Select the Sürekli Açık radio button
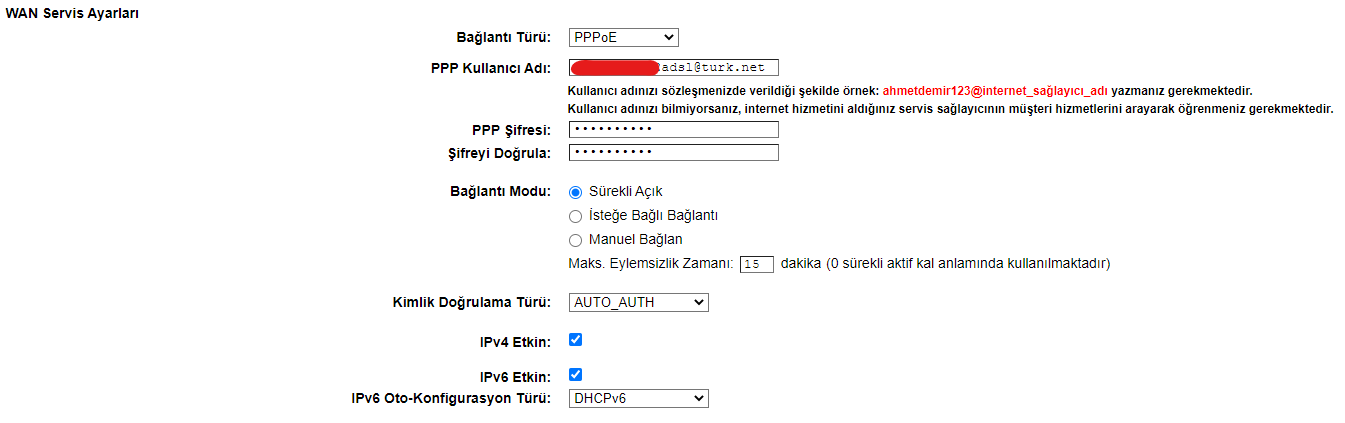Screen dimensions: 1345x423 pos(575,192)
